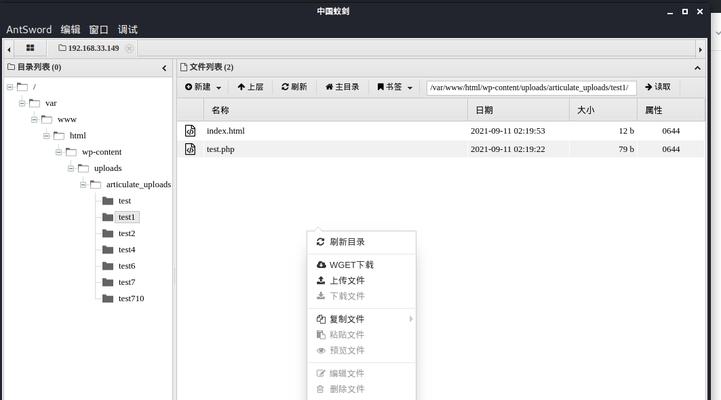Click the var folder icon
Screen dimensions: 721x400
[x=34, y=103]
